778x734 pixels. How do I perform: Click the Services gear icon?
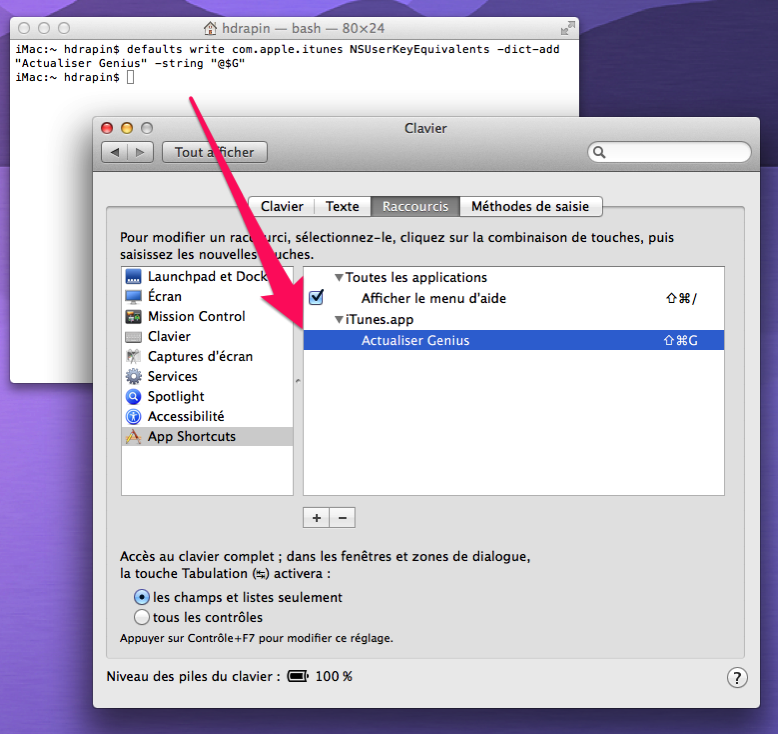(133, 377)
